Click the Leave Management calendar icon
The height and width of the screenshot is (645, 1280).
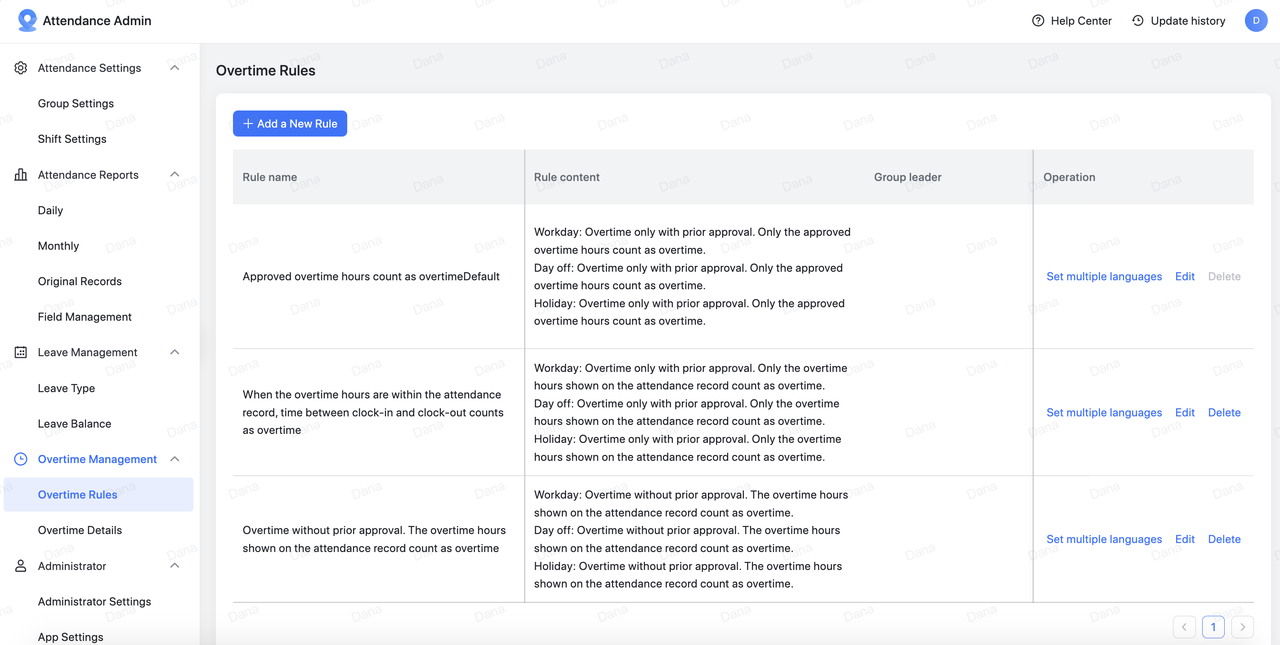pos(21,352)
